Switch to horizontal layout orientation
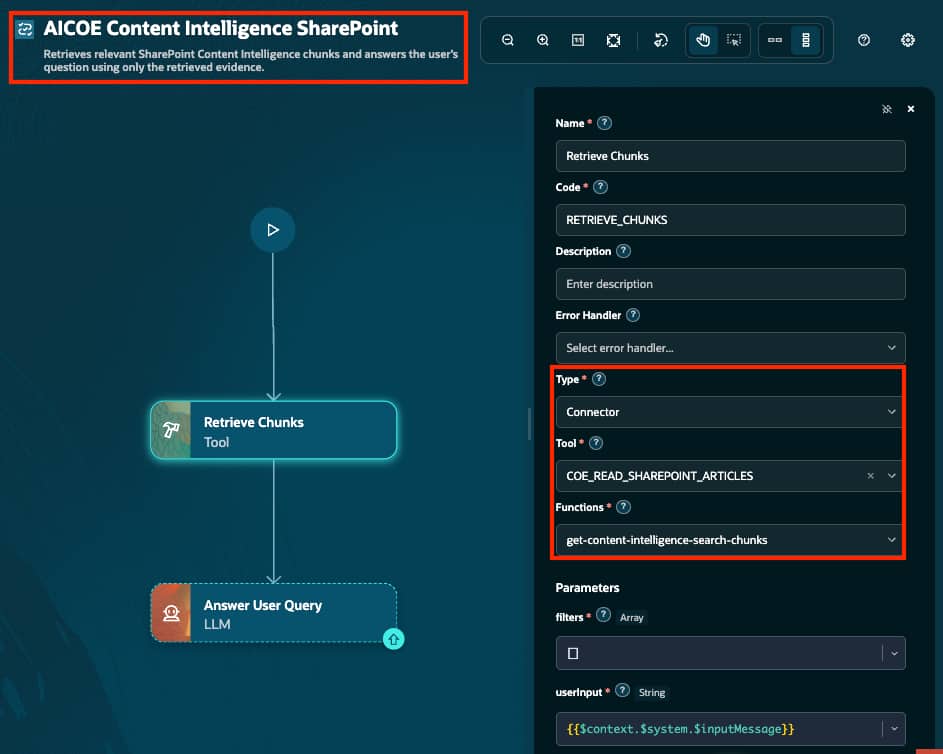 pos(775,40)
